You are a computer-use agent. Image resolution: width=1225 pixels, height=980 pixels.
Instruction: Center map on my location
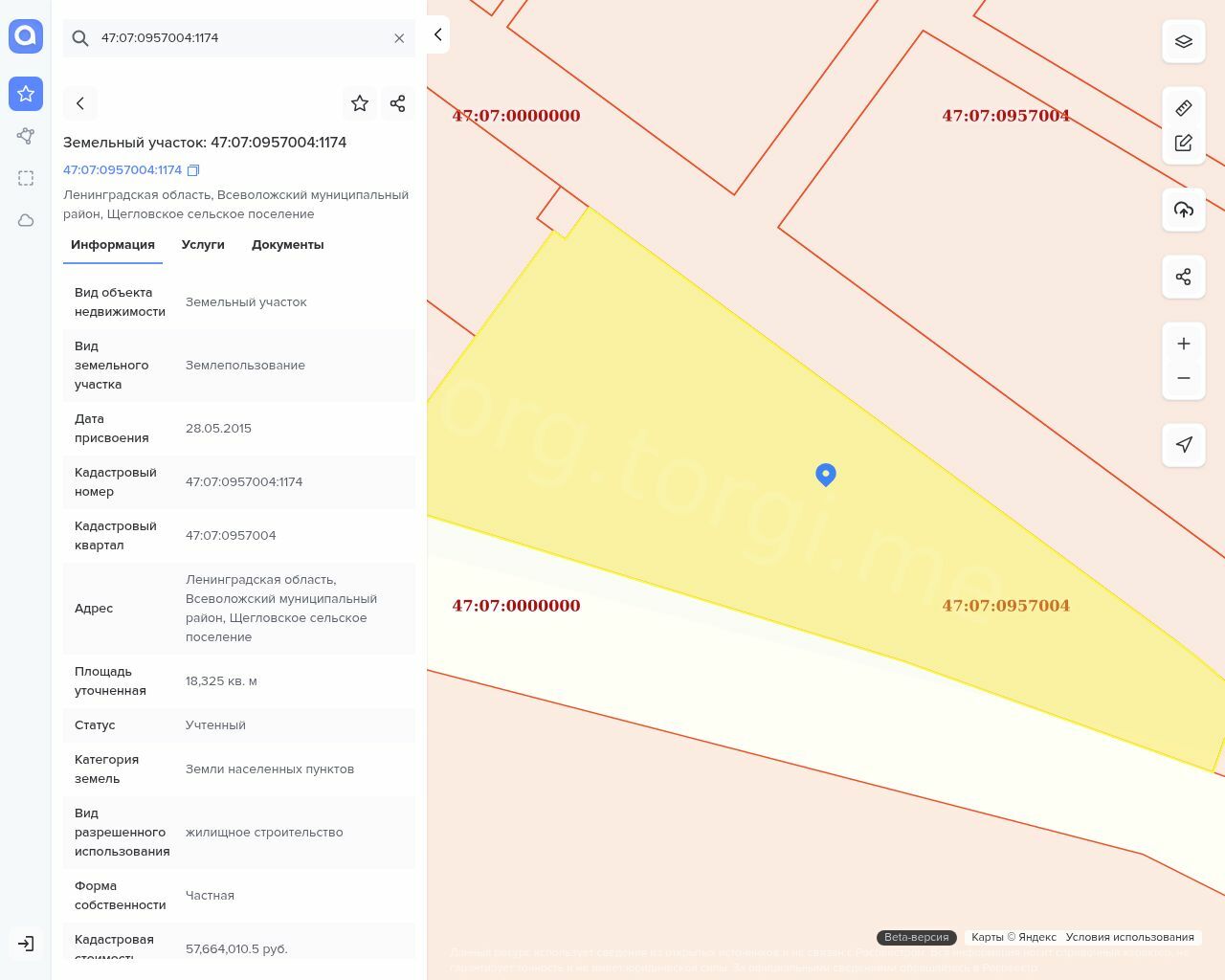[x=1183, y=445]
